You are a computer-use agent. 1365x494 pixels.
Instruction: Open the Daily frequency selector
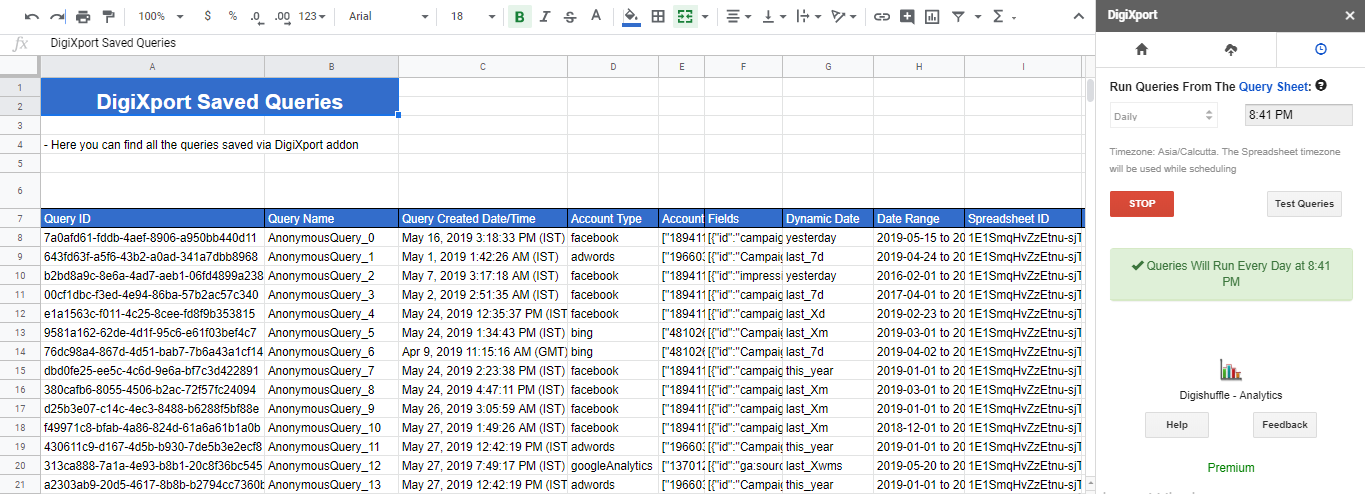[1163, 116]
